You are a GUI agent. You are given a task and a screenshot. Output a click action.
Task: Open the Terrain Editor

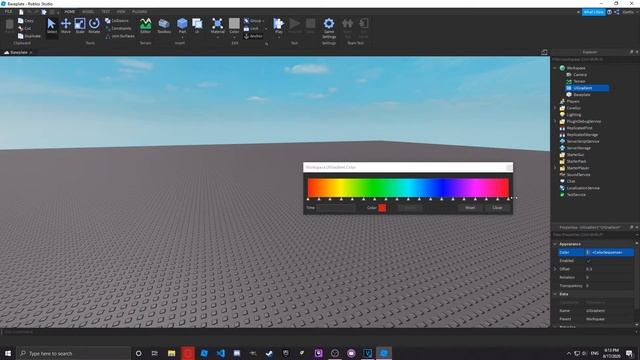(145, 26)
